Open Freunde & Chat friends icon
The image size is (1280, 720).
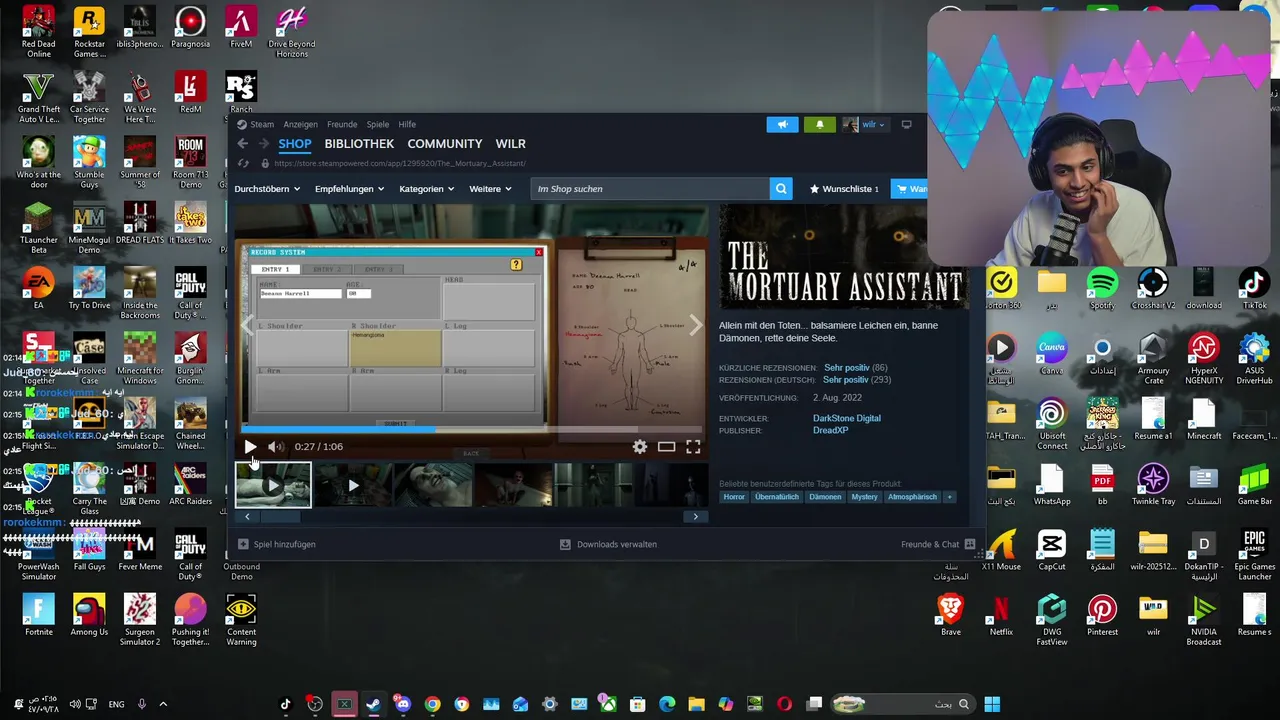[x=970, y=544]
